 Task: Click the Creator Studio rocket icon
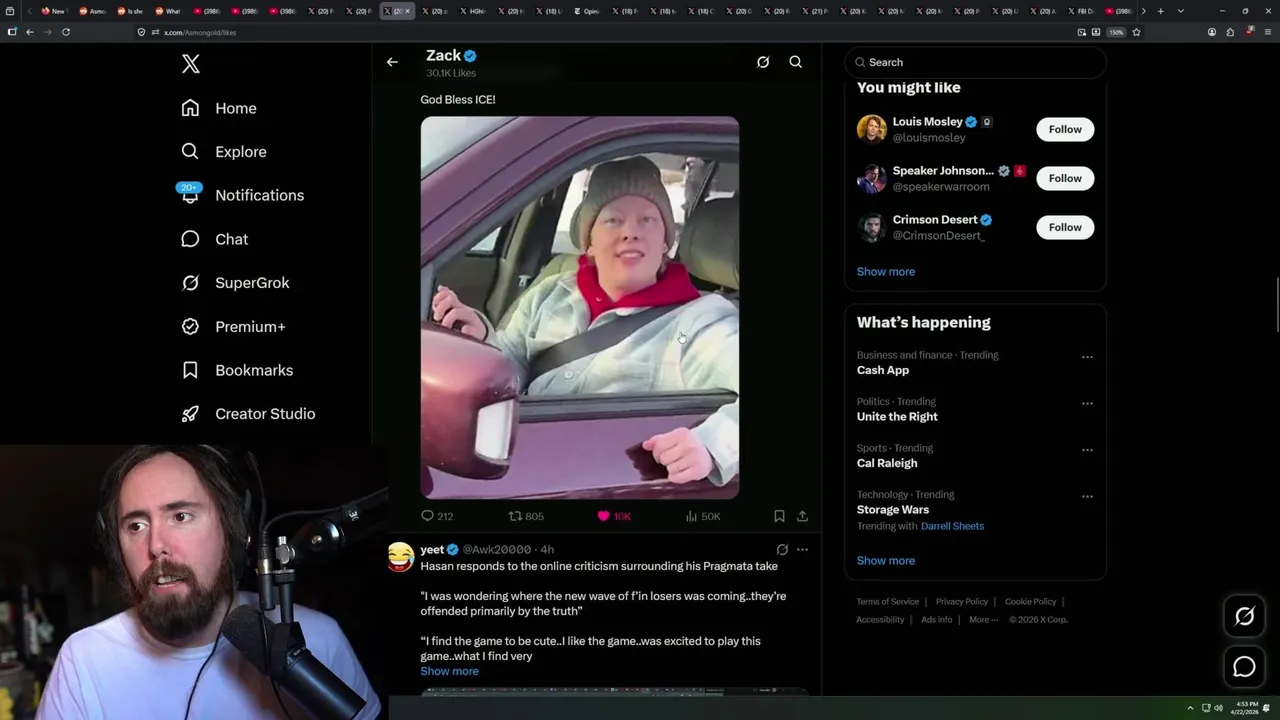(x=190, y=414)
